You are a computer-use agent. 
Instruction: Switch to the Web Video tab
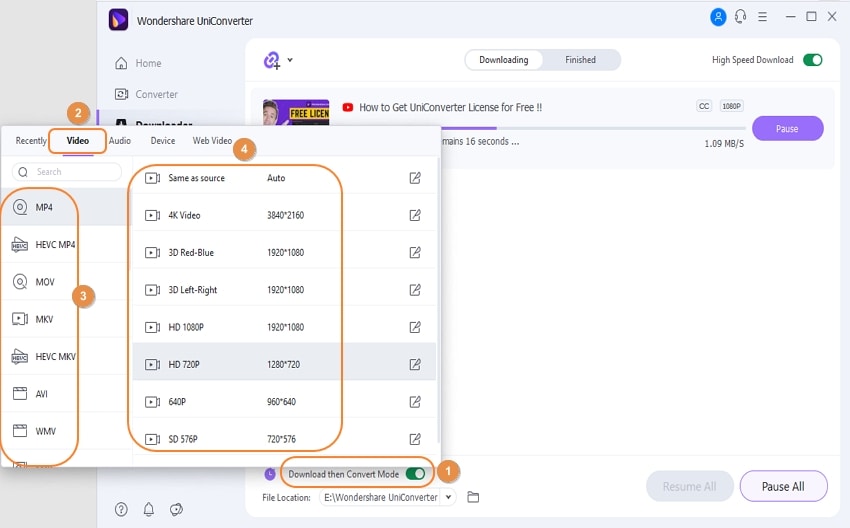point(212,140)
